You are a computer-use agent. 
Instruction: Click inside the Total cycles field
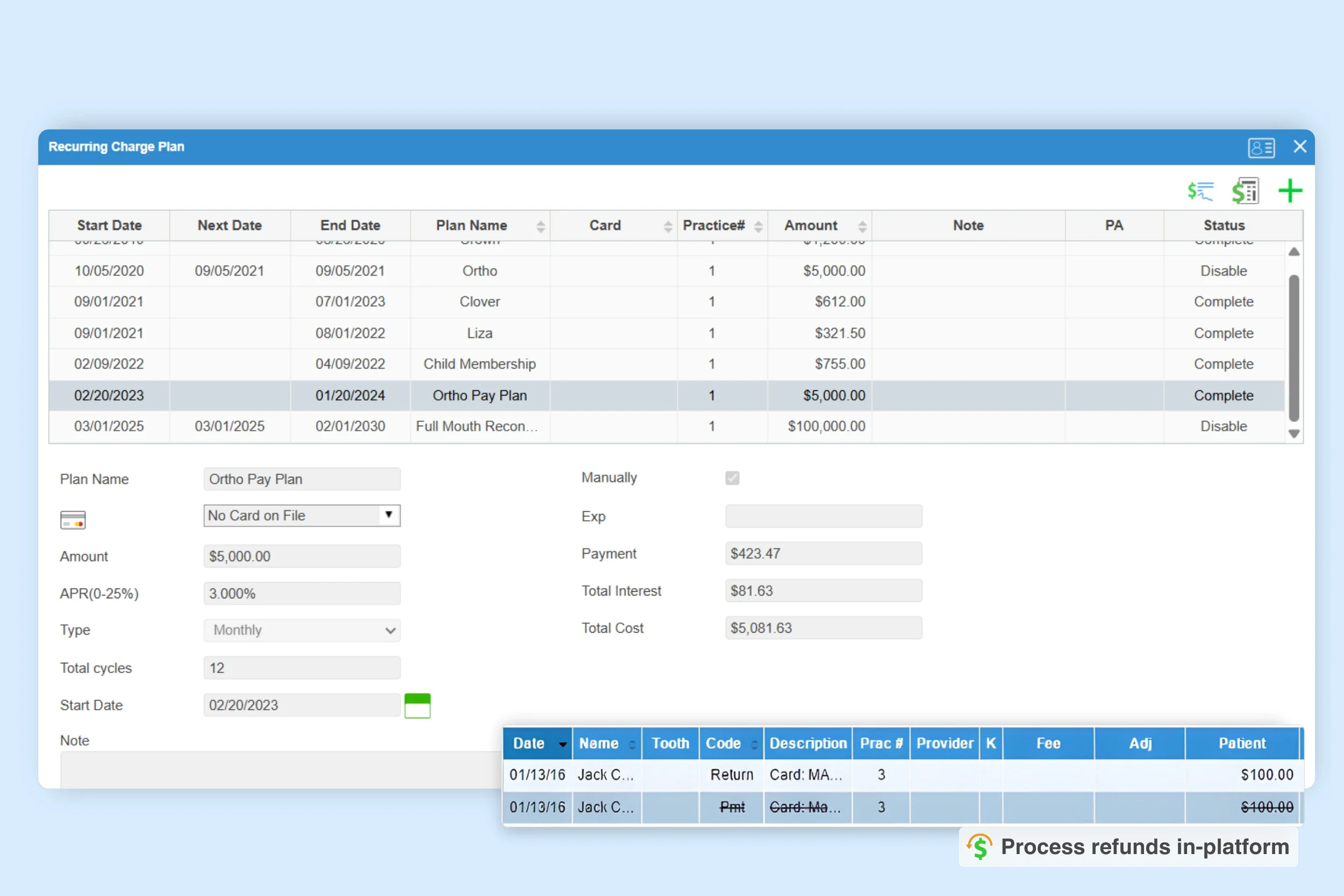point(302,668)
